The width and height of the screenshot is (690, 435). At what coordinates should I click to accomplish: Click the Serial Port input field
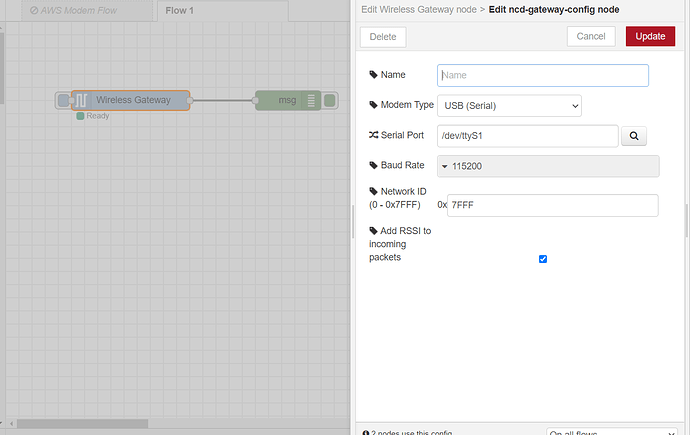coord(528,136)
